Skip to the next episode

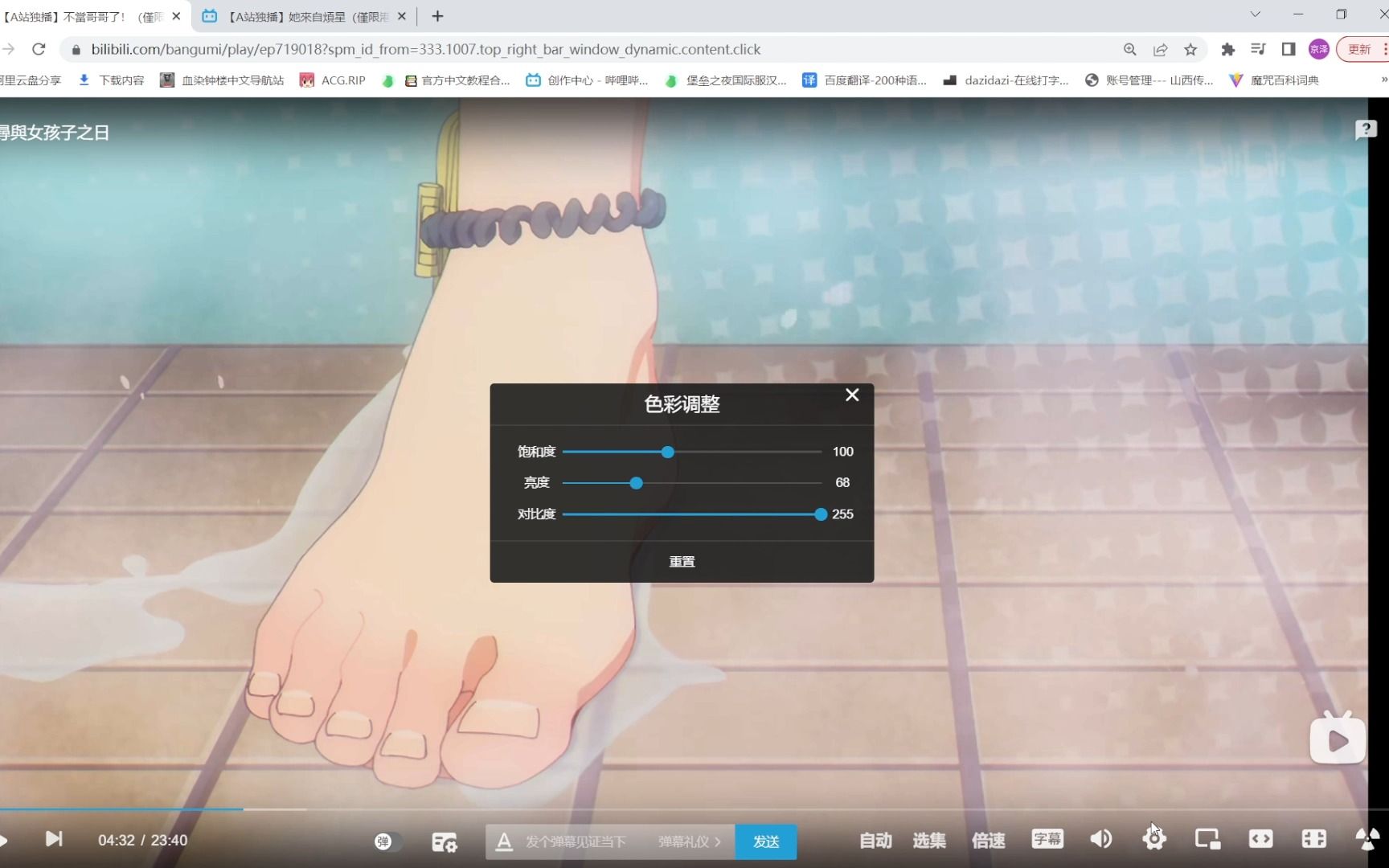[54, 839]
